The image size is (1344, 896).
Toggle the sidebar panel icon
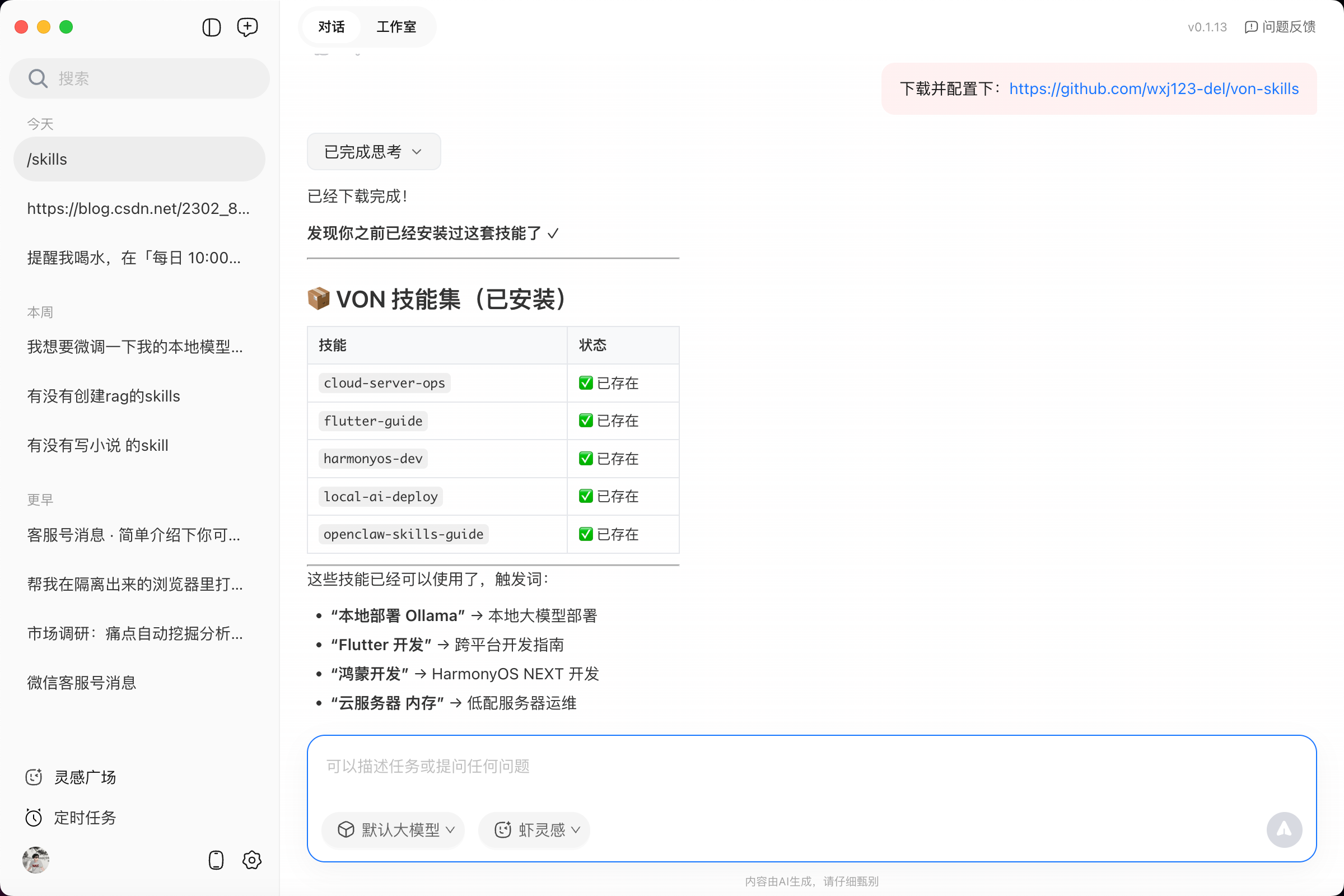pyautogui.click(x=212, y=27)
